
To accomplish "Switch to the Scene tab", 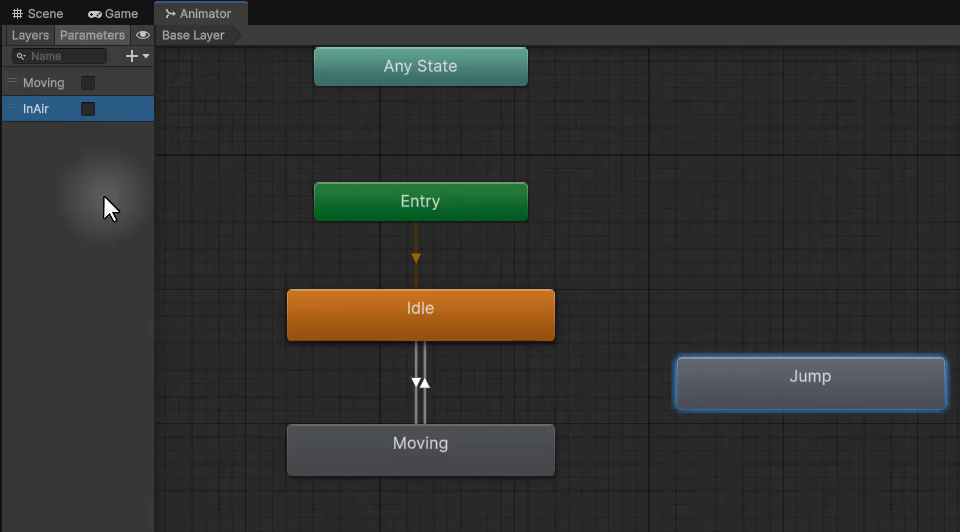I will 38,13.
